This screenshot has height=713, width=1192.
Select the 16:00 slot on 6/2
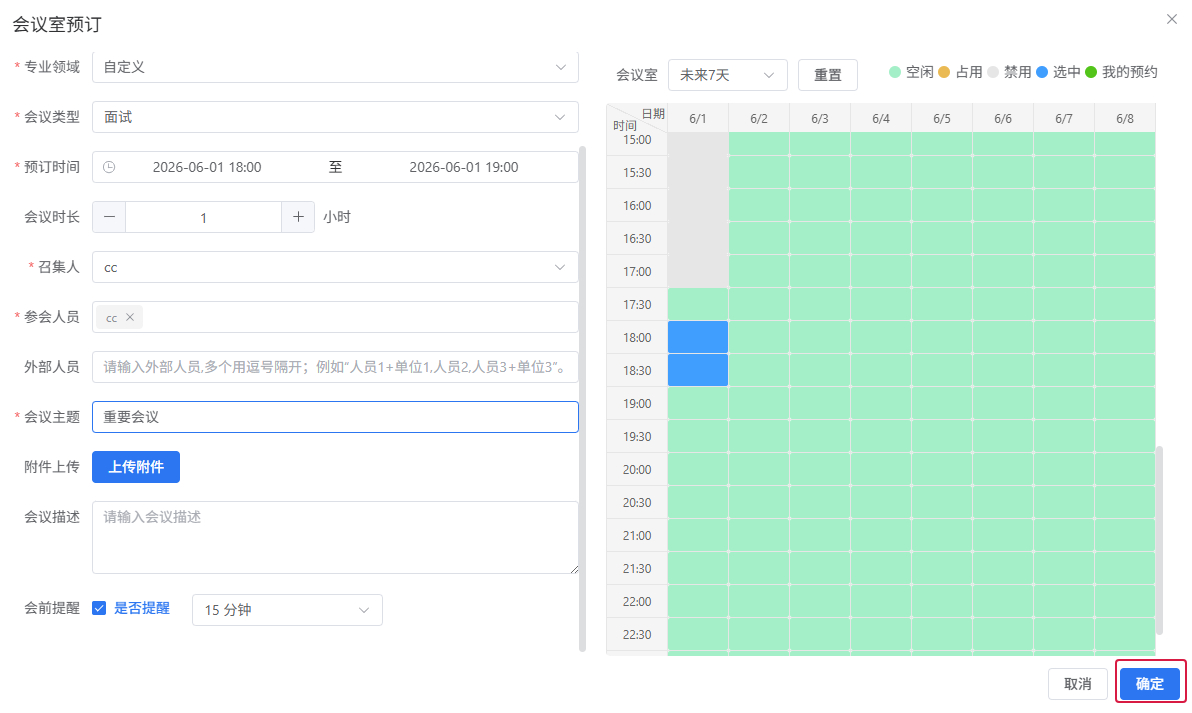(x=759, y=205)
